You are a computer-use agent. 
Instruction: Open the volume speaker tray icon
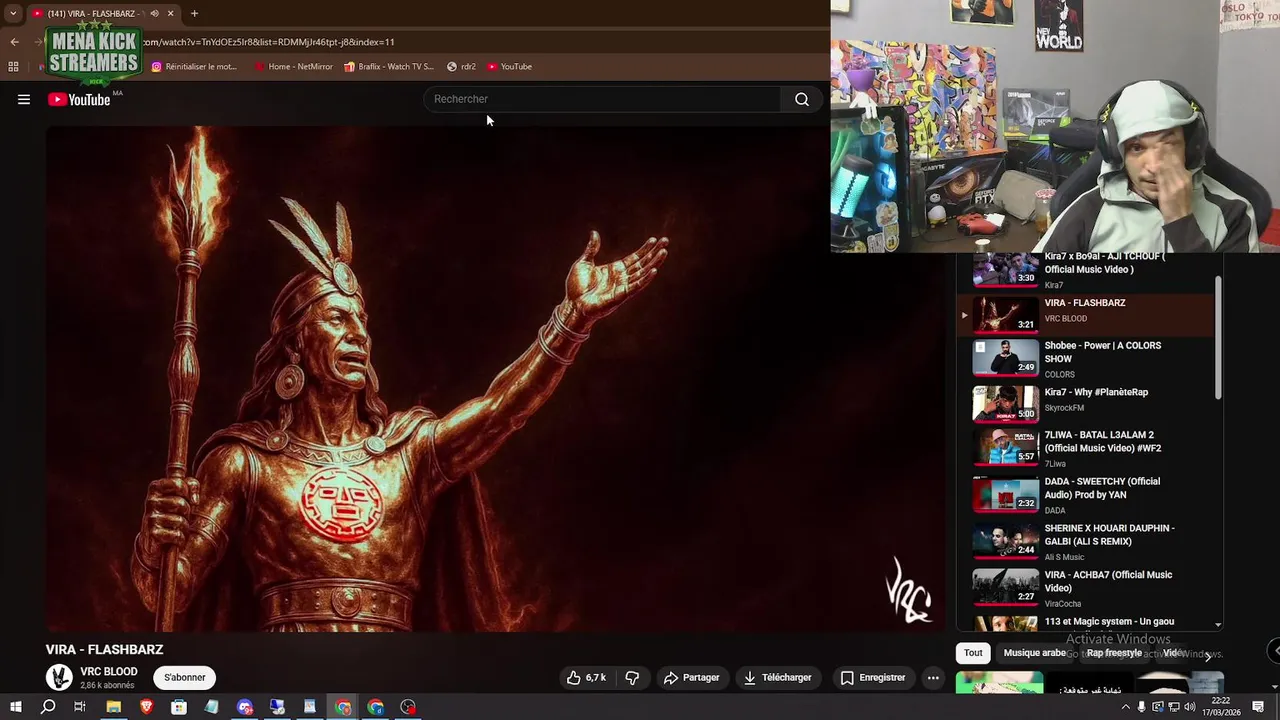pos(1190,707)
